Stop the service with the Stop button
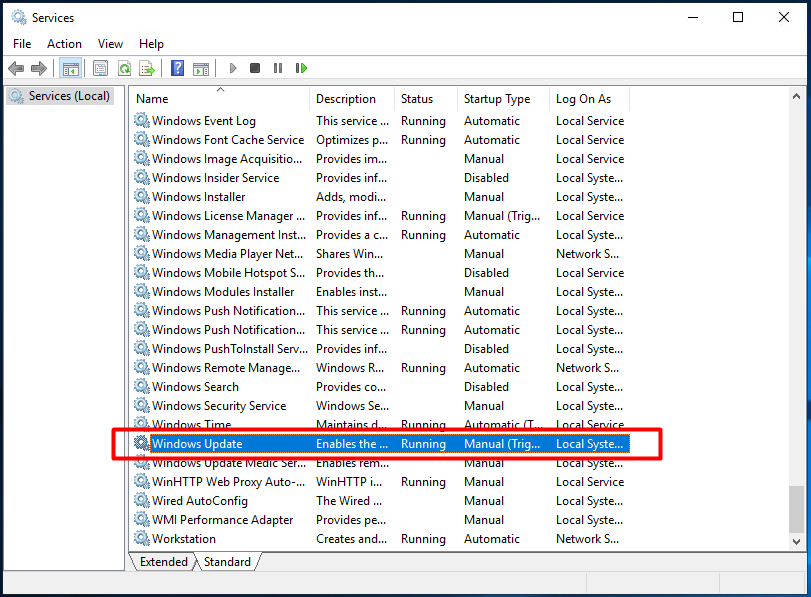 pos(255,68)
